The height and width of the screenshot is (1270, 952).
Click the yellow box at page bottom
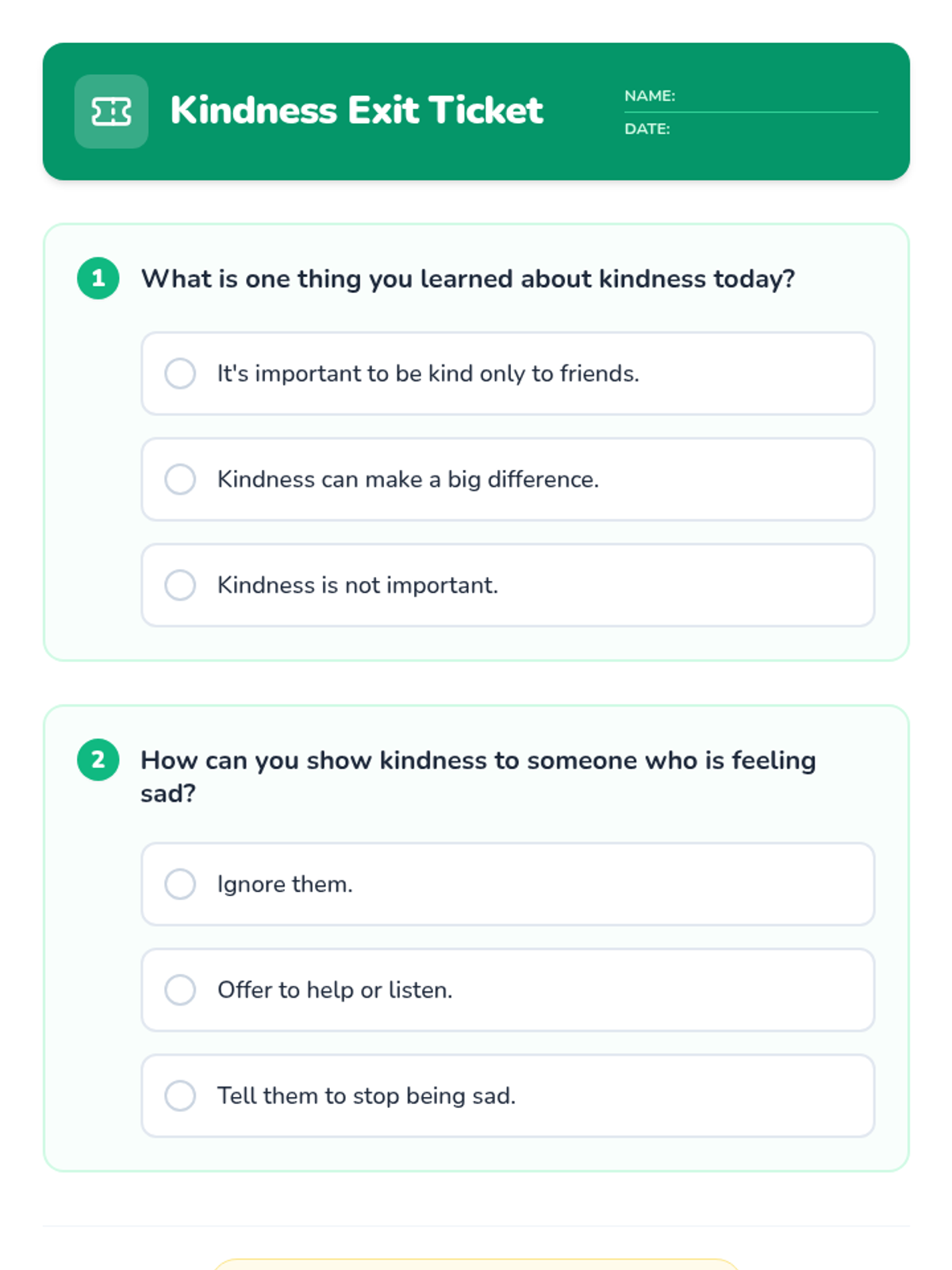476,1264
